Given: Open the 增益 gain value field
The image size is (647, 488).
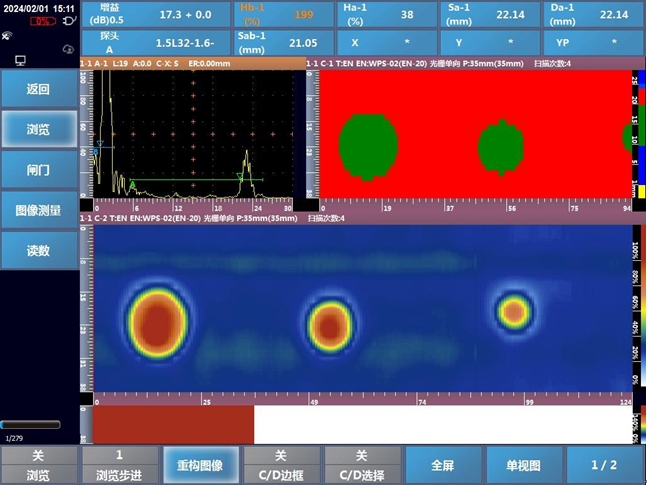Looking at the screenshot, I should click(158, 15).
